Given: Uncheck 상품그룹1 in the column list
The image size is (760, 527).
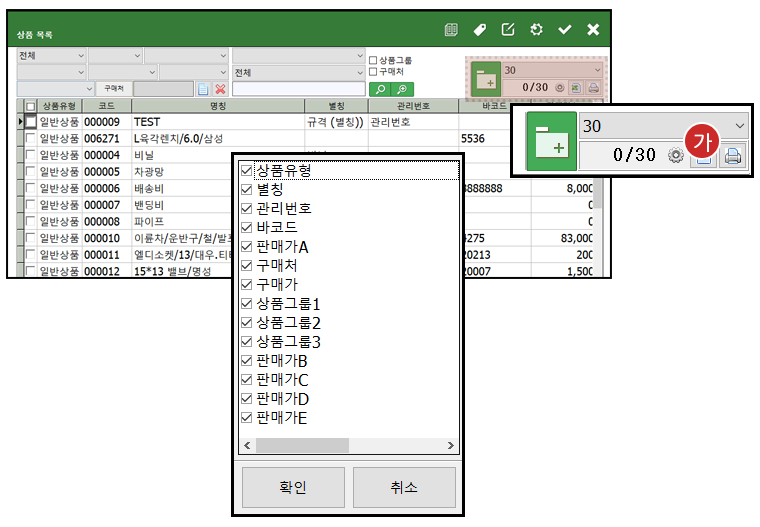Looking at the screenshot, I should [247, 303].
